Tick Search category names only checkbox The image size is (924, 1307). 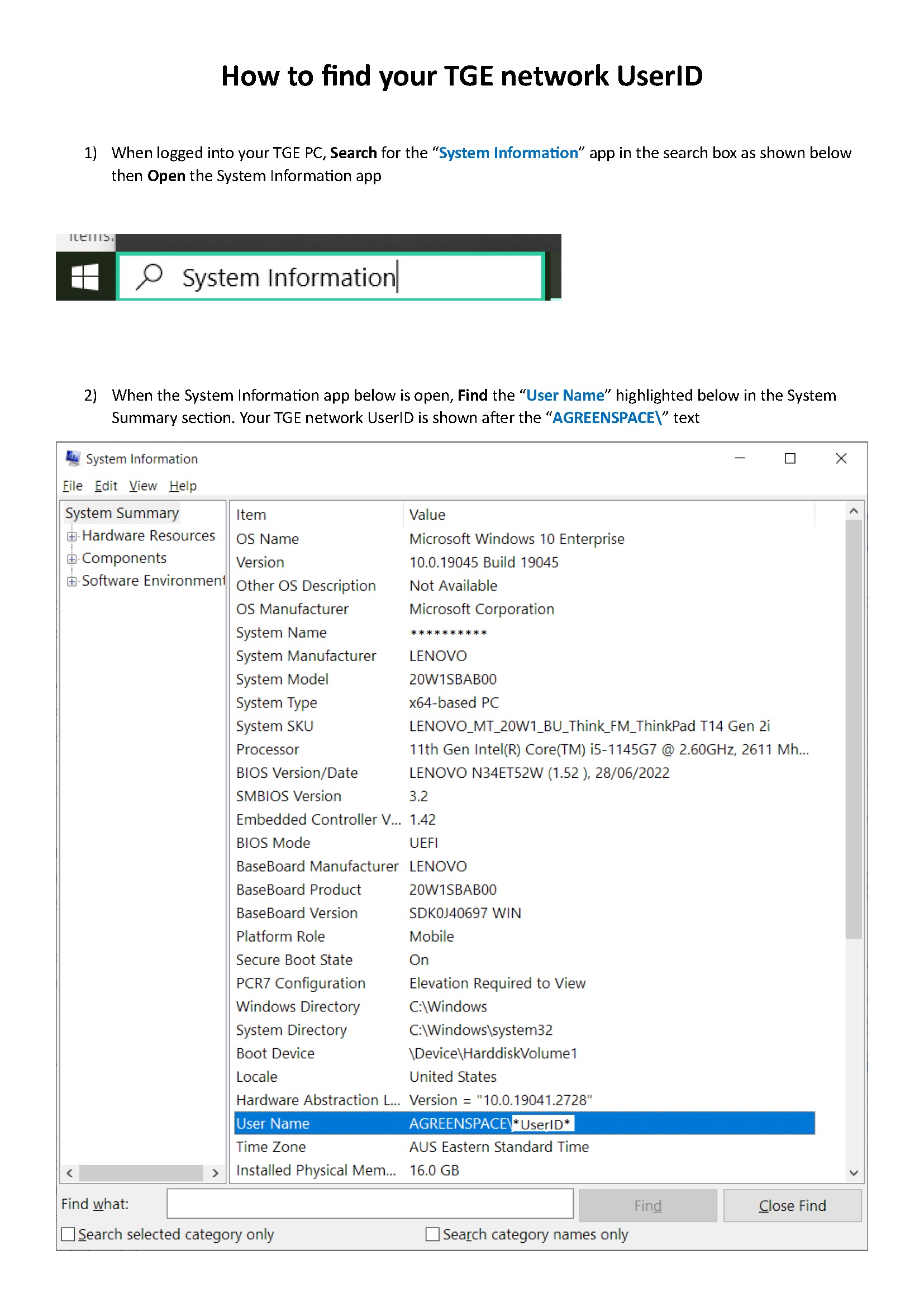432,1234
